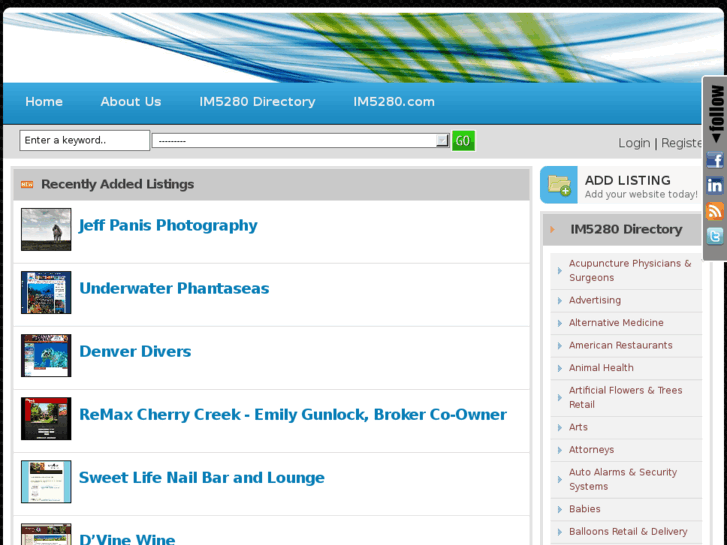Open the Advertising category
The image size is (727, 545).
tap(595, 300)
